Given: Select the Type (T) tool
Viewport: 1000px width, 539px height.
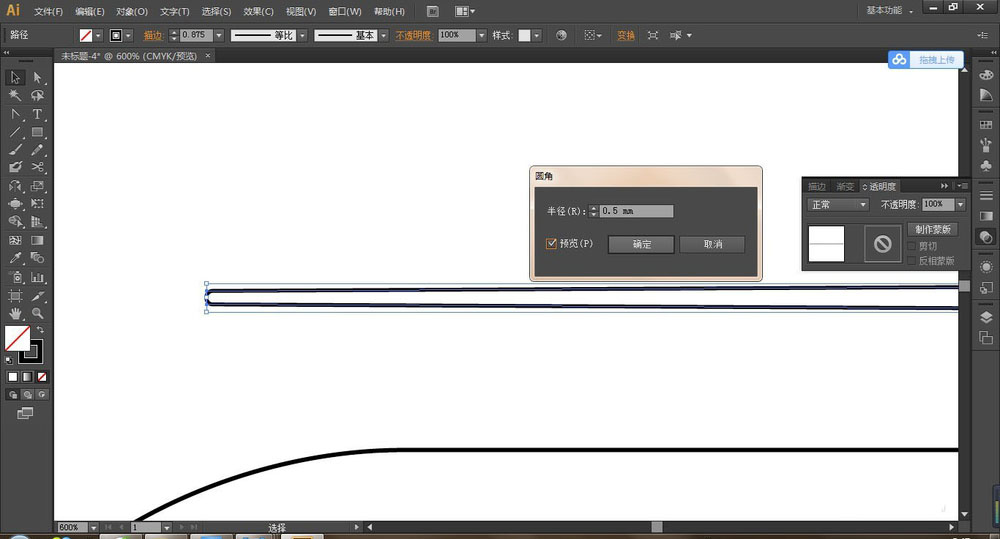Looking at the screenshot, I should point(38,114).
